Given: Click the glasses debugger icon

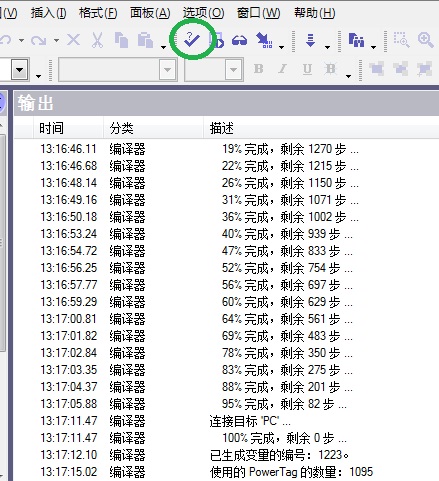Looking at the screenshot, I should click(x=239, y=40).
